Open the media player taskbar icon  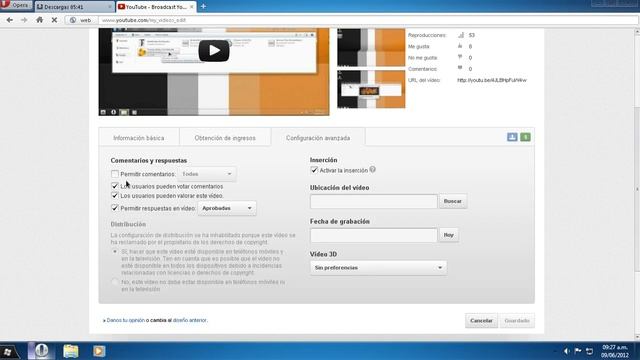[x=99, y=351]
